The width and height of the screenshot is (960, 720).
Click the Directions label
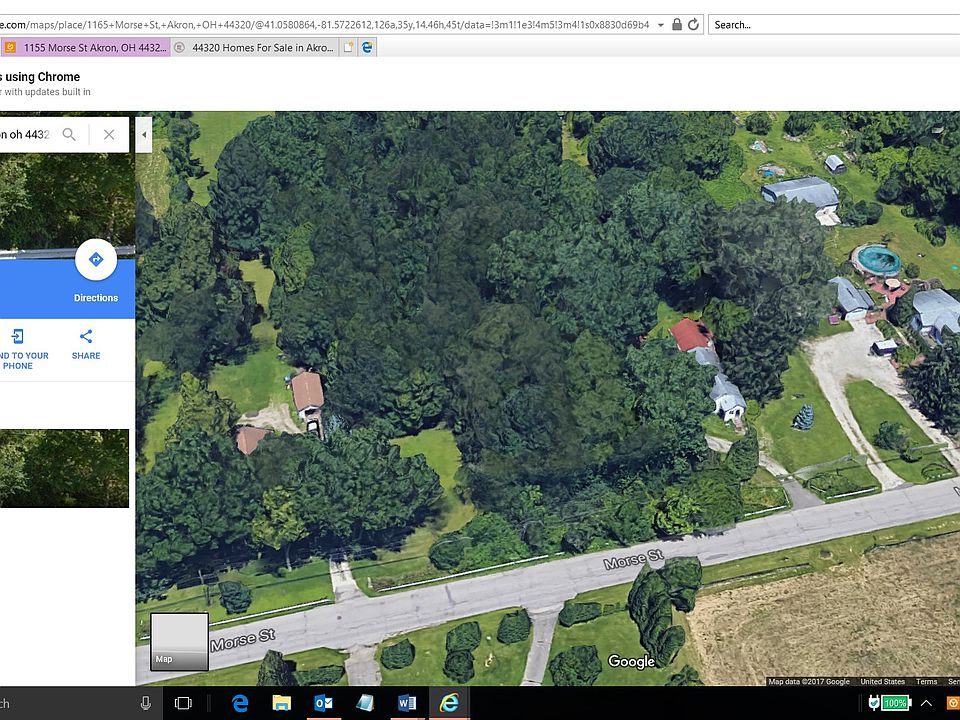point(96,298)
